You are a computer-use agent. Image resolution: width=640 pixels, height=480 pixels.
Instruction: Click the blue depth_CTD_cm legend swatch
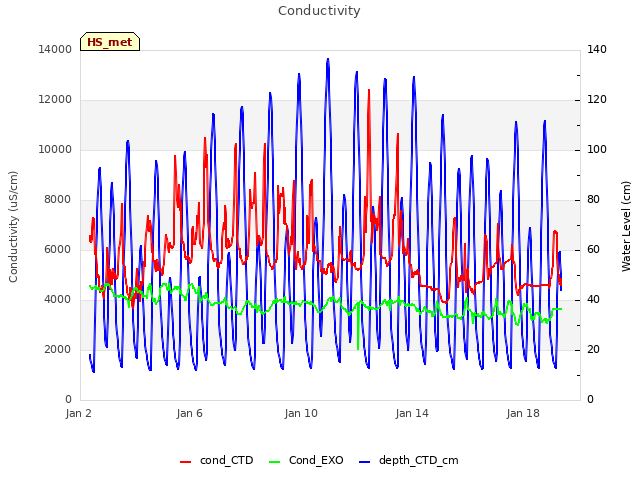coord(364,462)
